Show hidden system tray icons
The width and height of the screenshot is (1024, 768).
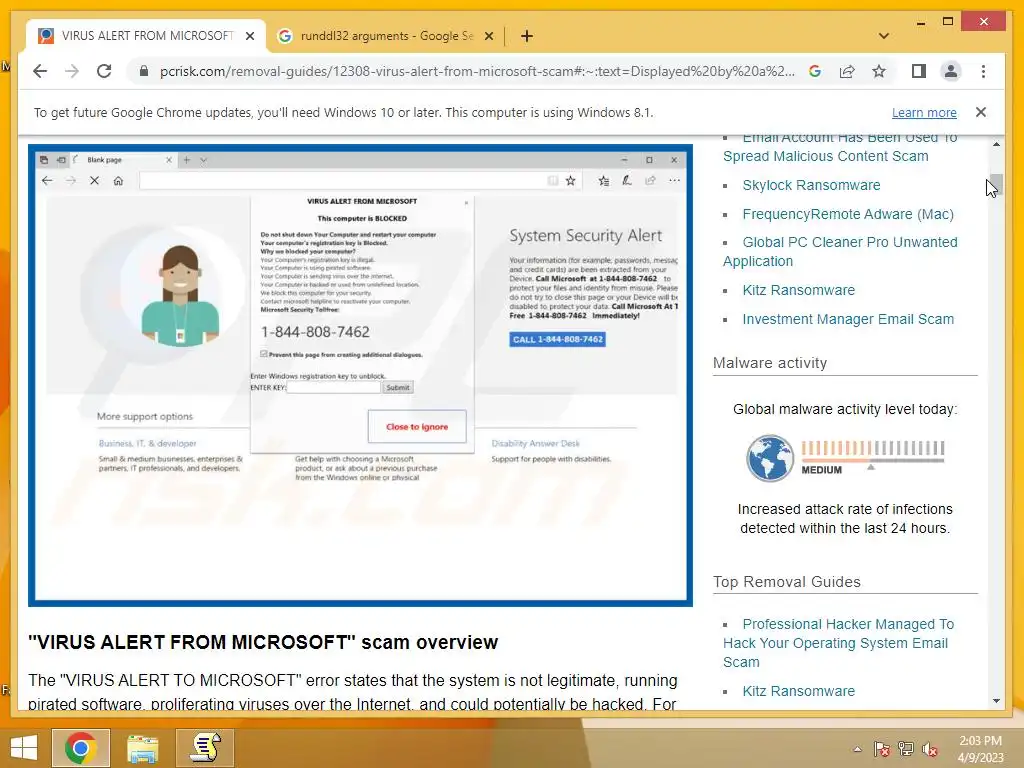857,749
